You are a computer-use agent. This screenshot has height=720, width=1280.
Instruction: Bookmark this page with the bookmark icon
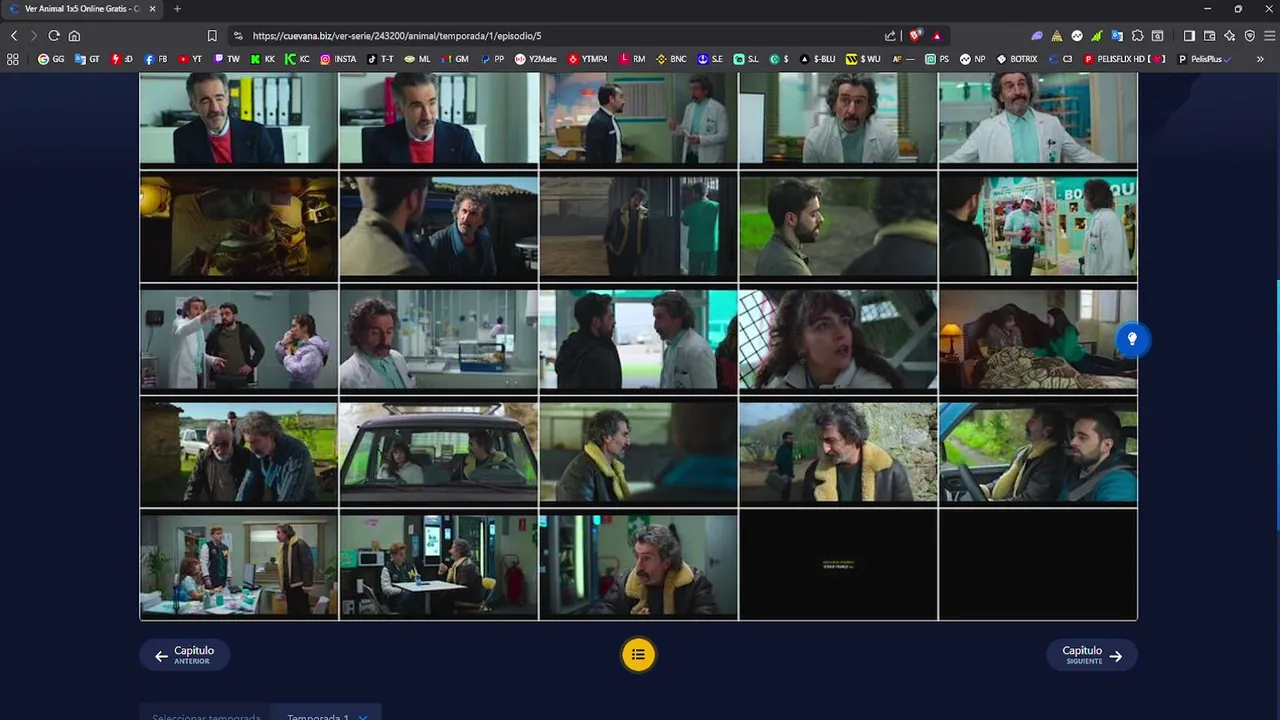[x=212, y=36]
